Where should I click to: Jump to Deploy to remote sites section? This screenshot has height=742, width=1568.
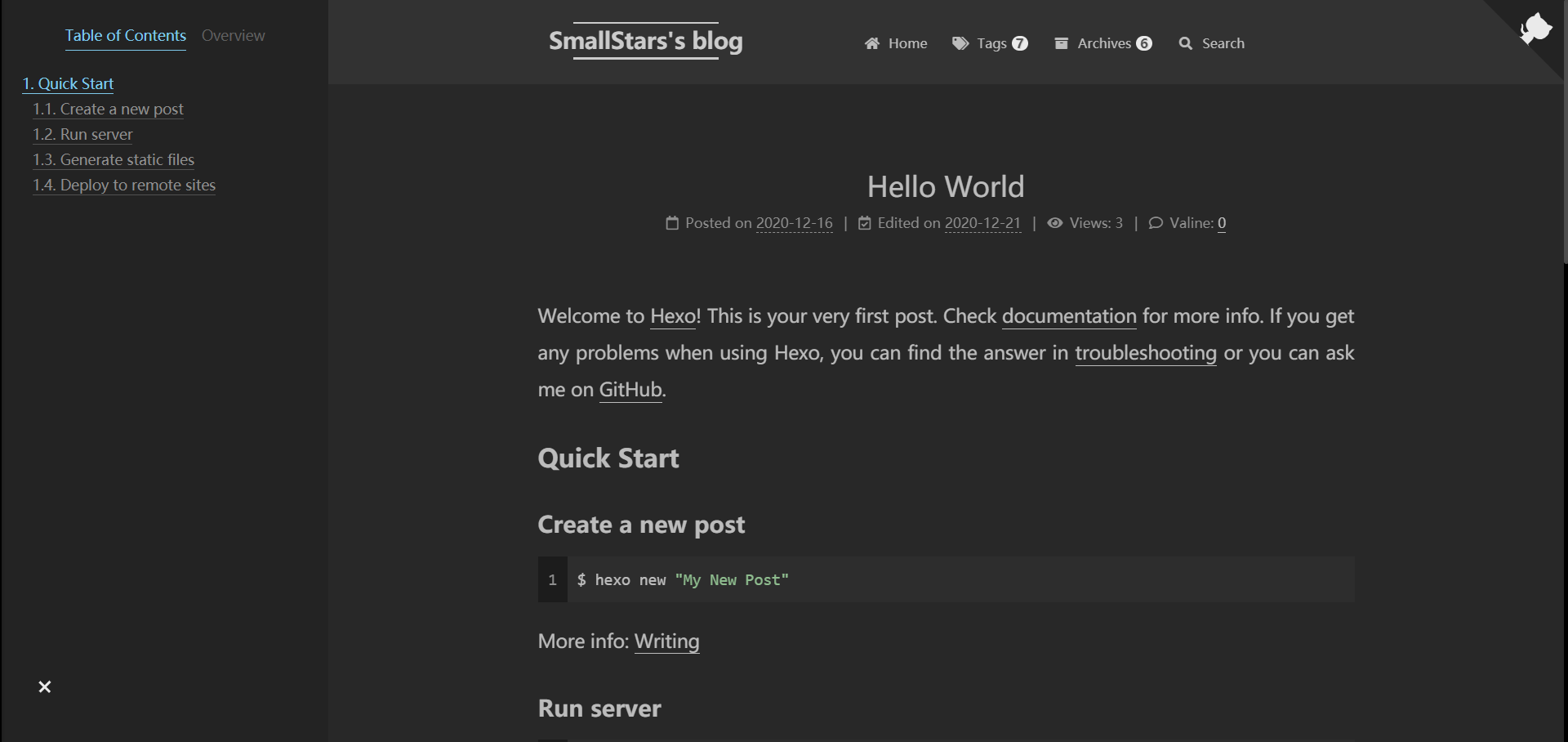(124, 185)
